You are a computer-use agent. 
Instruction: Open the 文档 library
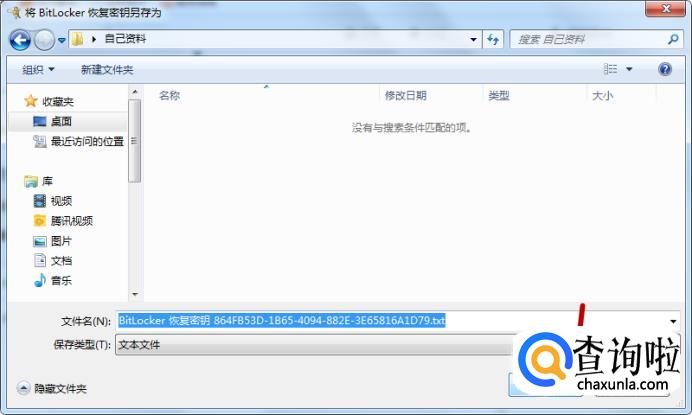(x=61, y=261)
